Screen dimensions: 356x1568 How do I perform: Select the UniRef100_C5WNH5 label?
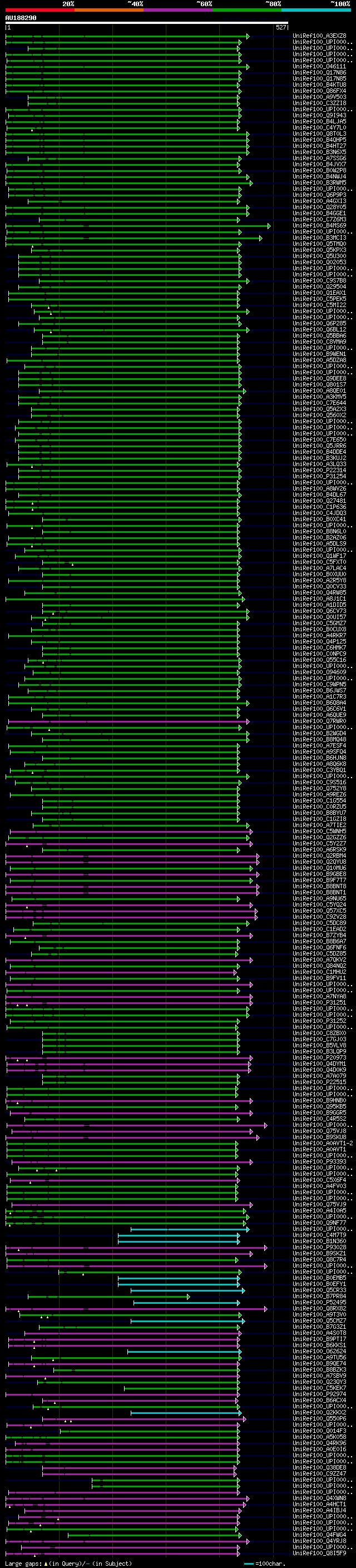pos(319,832)
